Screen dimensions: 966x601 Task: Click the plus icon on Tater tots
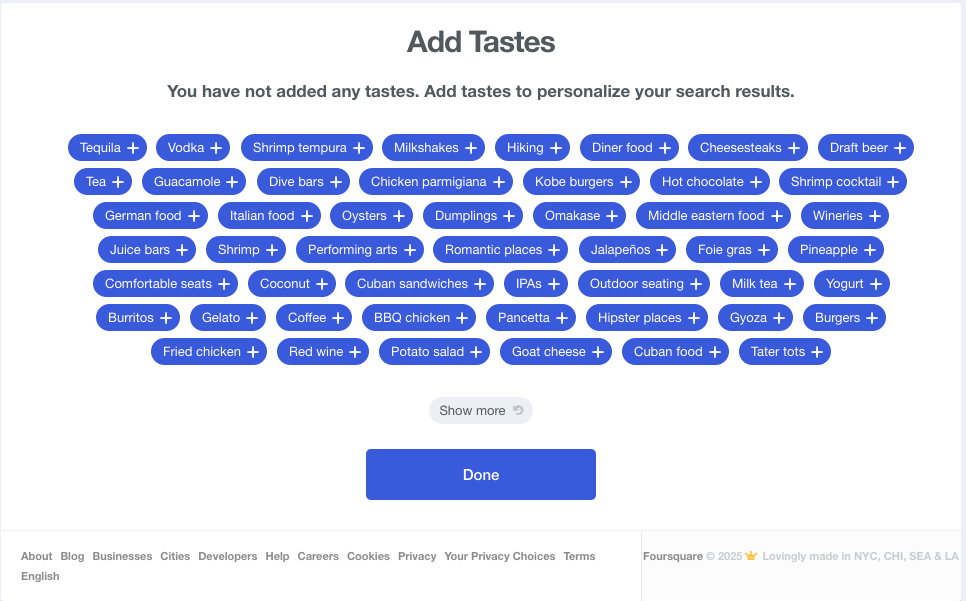click(817, 352)
